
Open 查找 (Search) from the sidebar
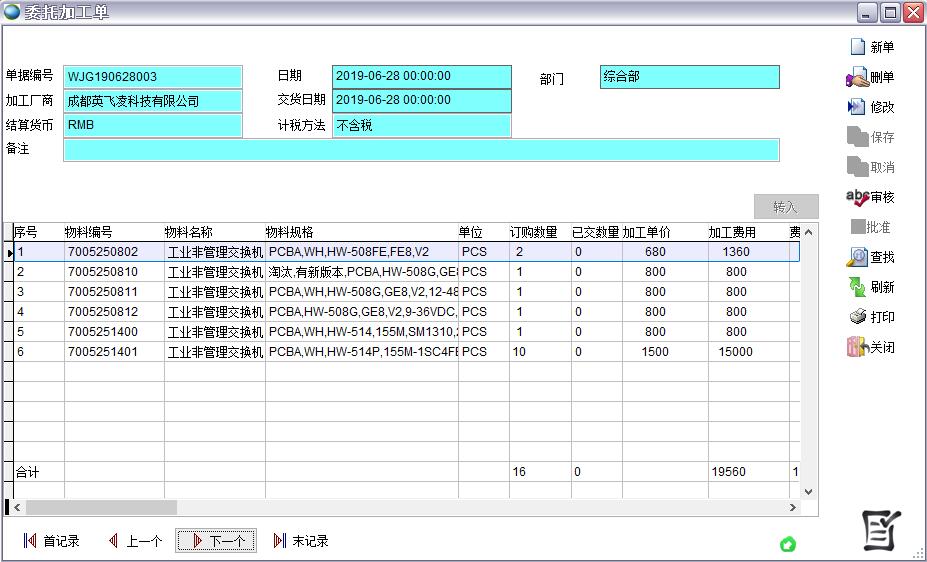(x=857, y=257)
